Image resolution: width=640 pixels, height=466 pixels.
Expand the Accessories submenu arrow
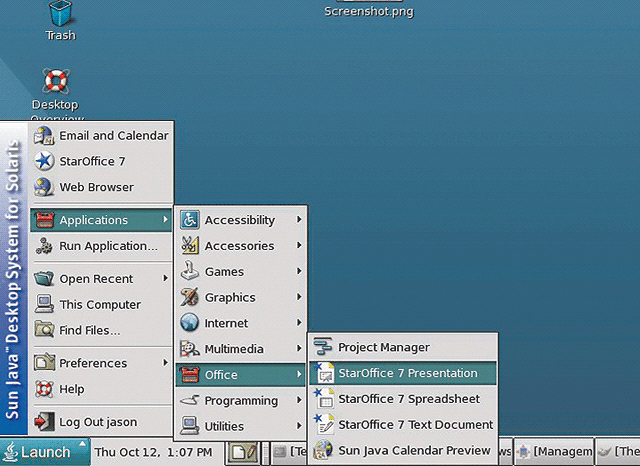click(299, 245)
